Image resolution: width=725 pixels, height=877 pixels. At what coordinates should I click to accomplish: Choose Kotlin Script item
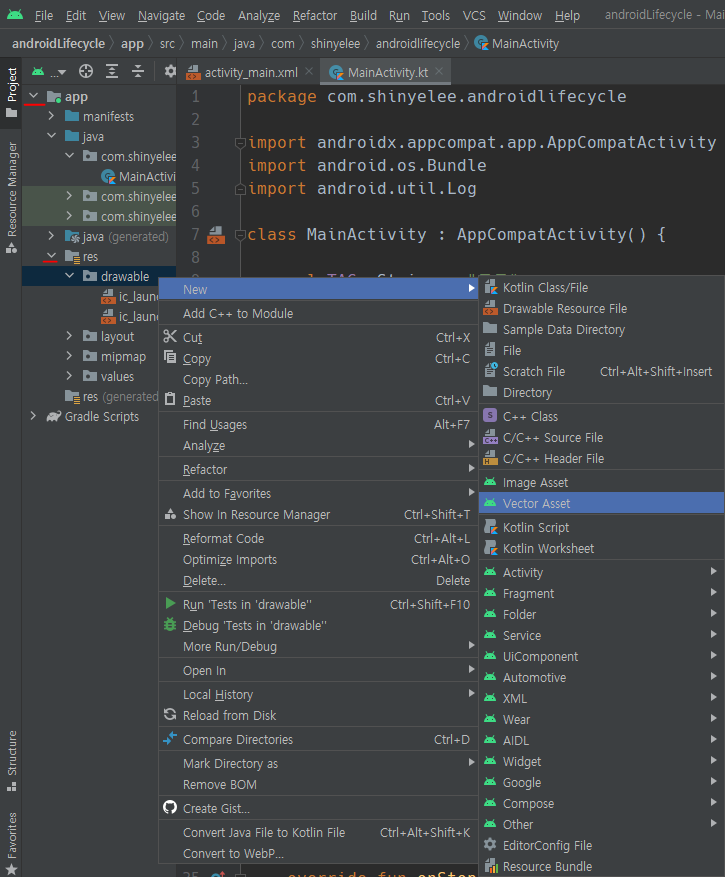pos(601,527)
